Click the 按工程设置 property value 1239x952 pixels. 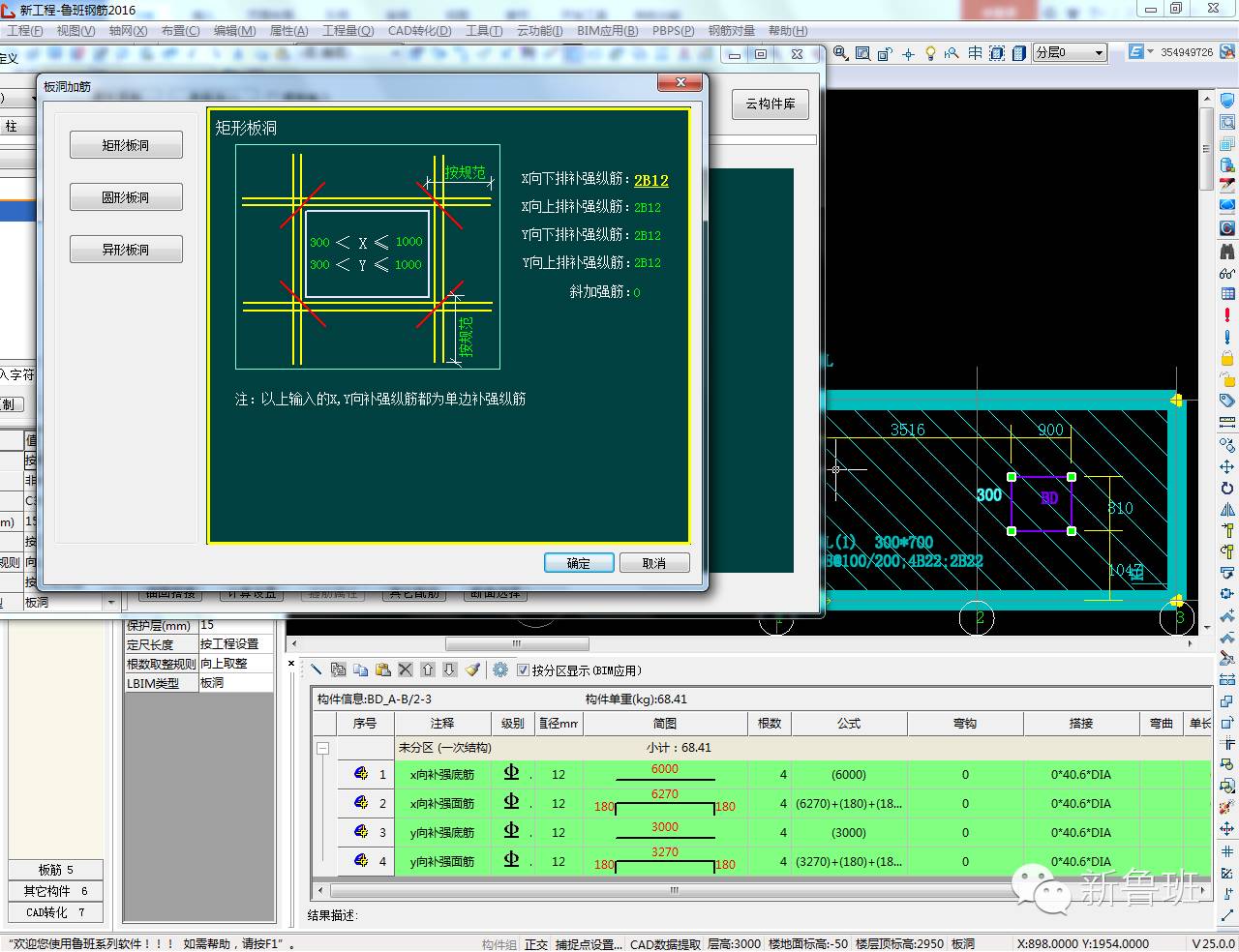coord(236,644)
